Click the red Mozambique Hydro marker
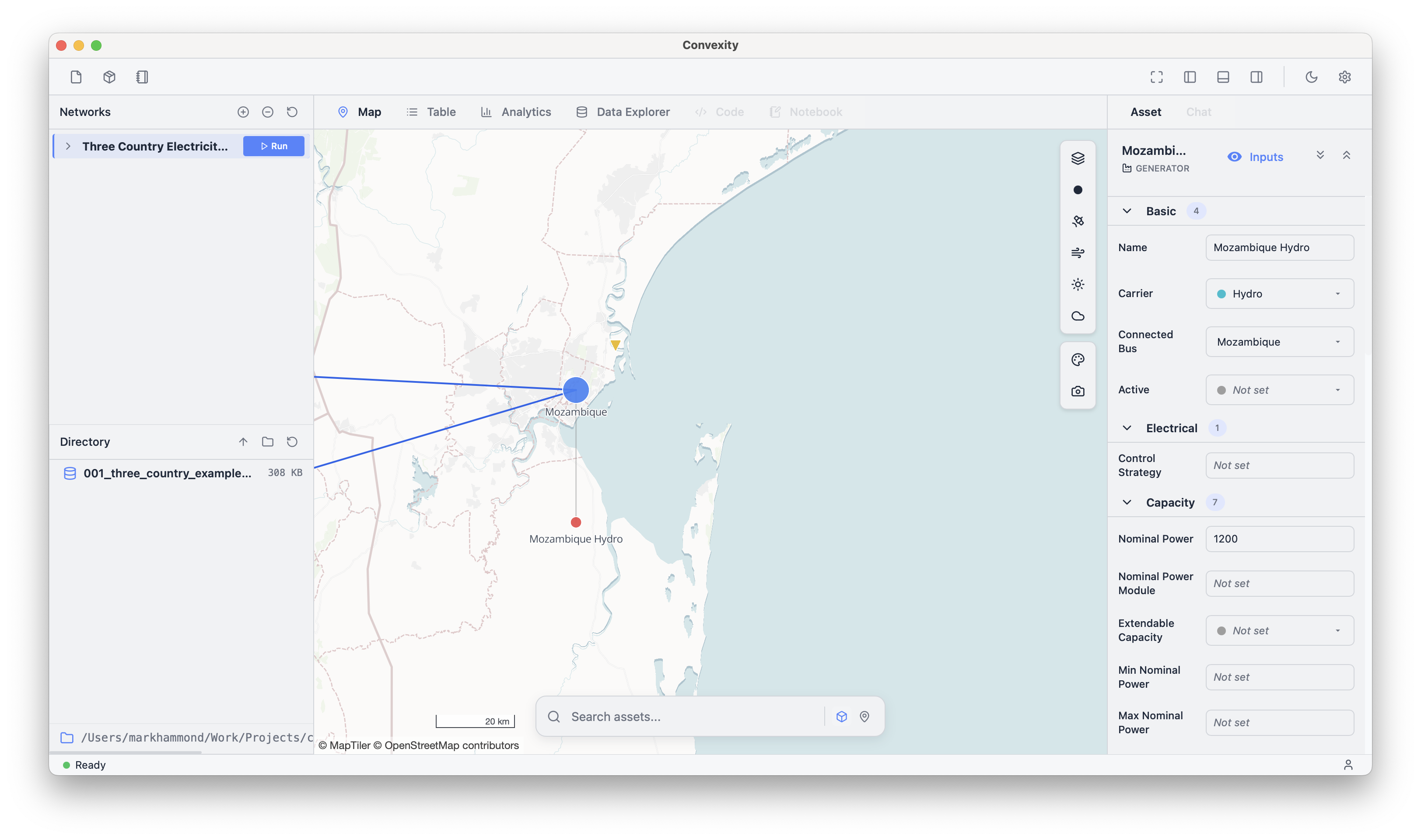 coord(575,522)
